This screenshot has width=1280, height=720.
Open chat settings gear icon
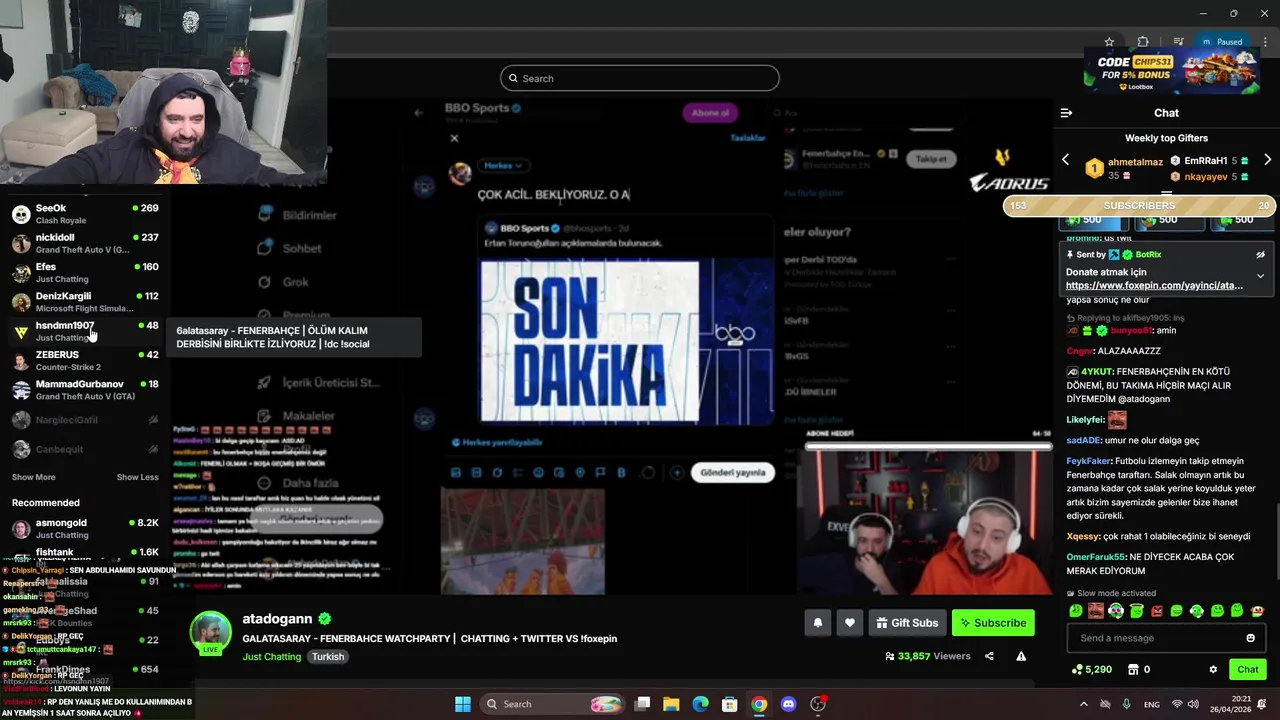pyautogui.click(x=1213, y=670)
